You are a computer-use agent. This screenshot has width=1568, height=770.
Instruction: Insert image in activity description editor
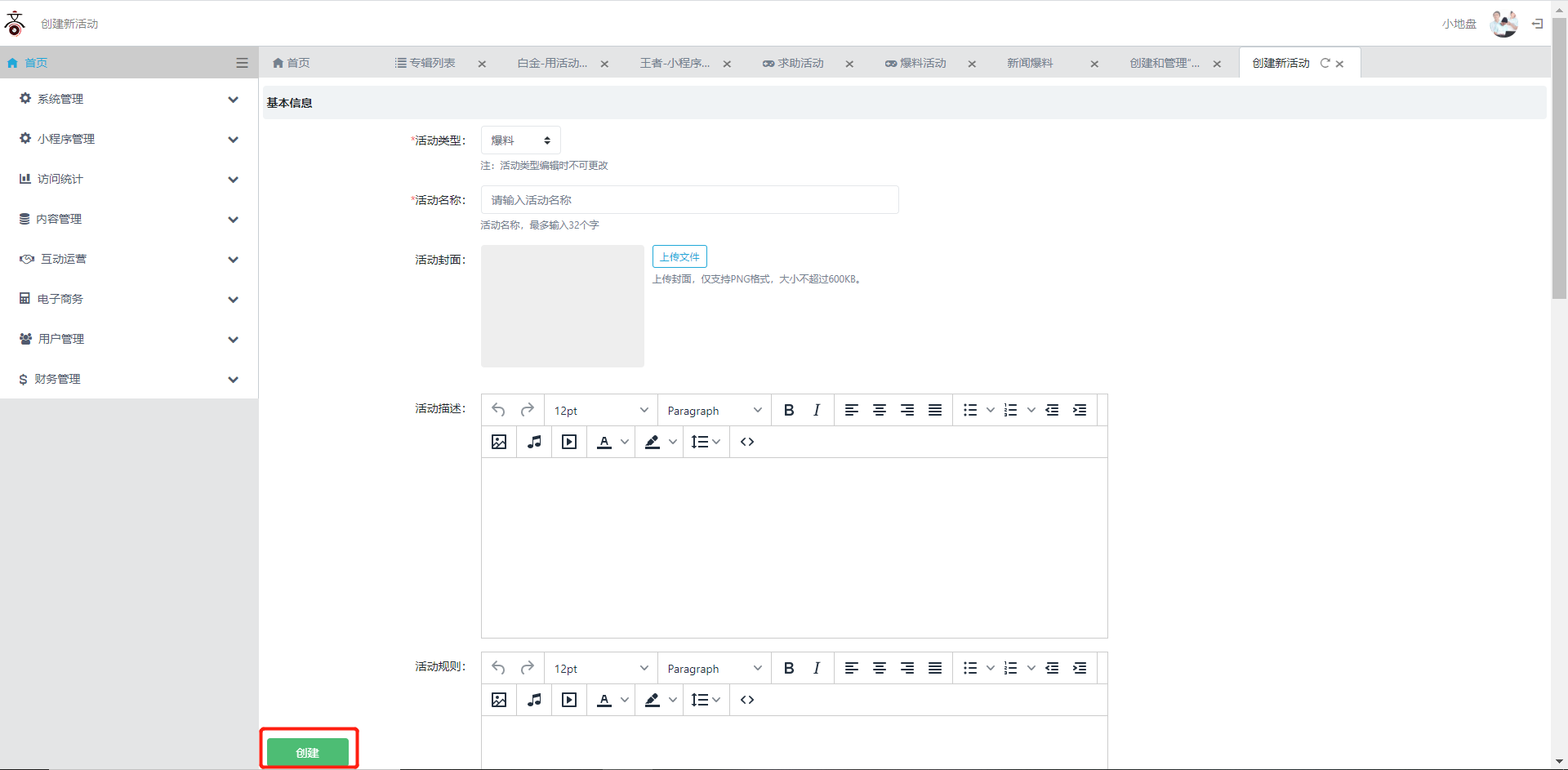[499, 442]
